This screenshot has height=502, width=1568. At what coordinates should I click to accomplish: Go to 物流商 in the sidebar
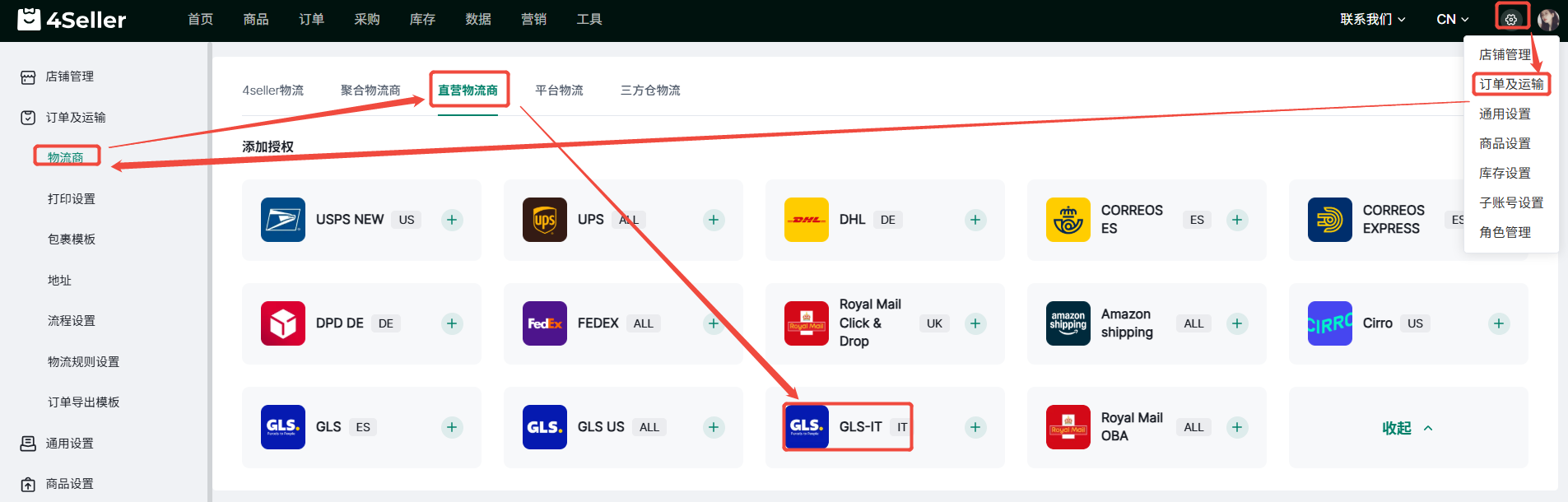pyautogui.click(x=66, y=157)
